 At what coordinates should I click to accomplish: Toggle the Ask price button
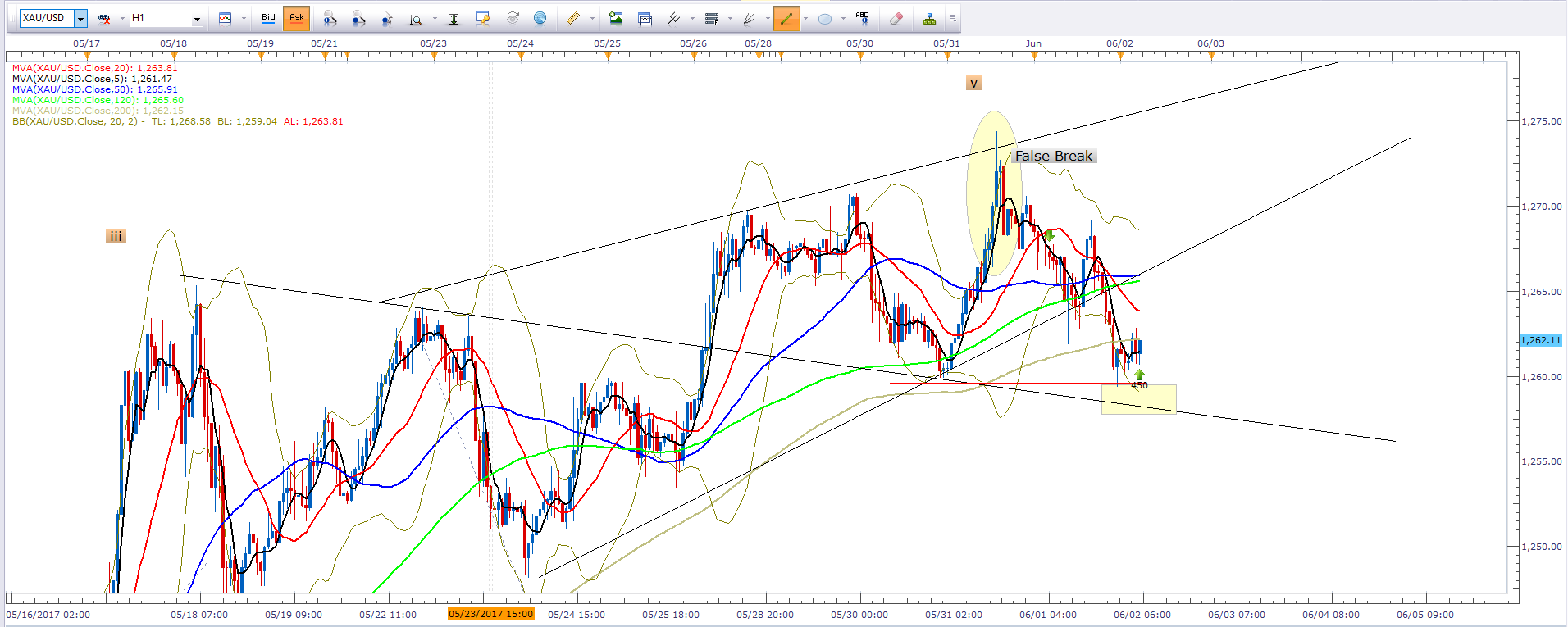point(296,18)
